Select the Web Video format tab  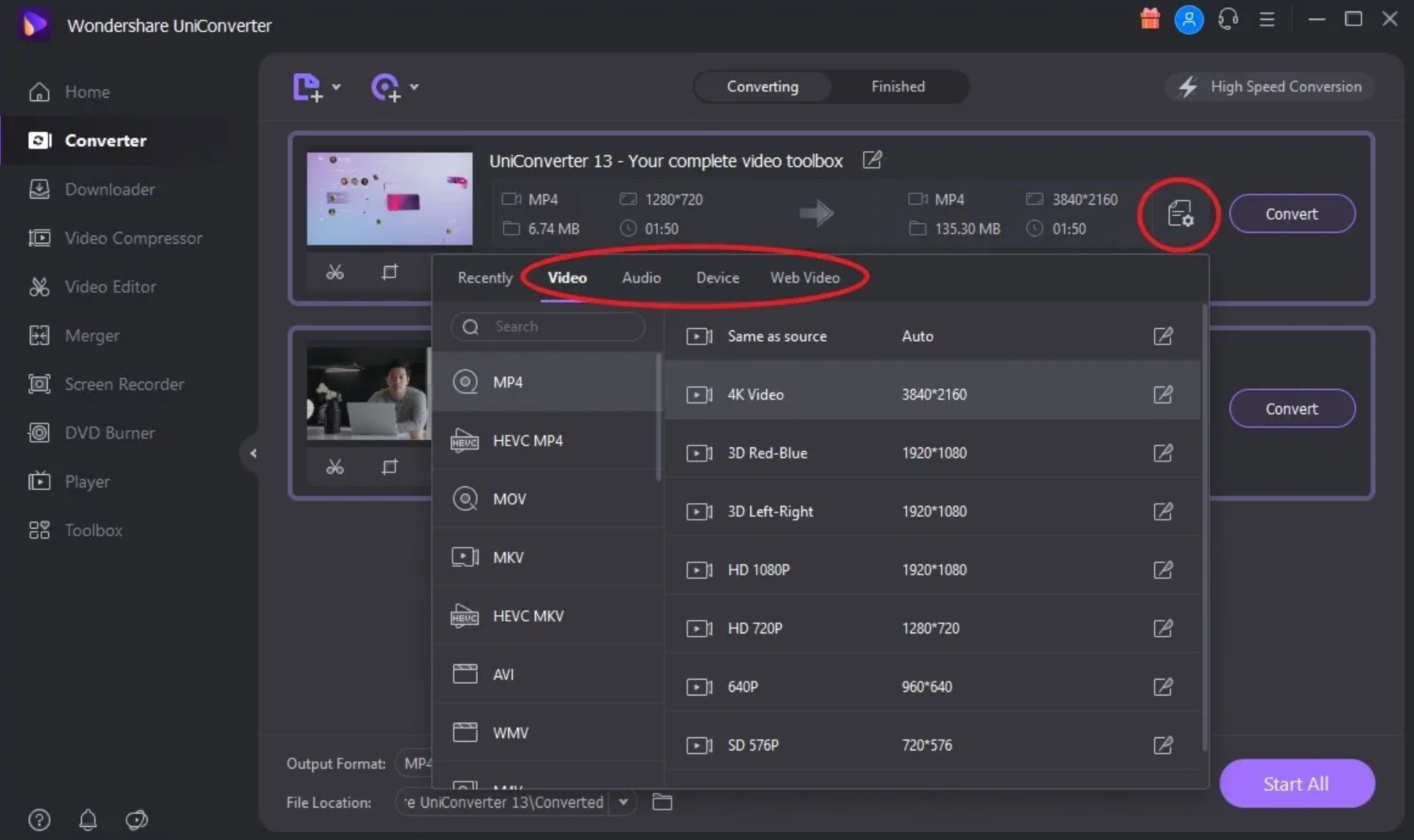(805, 278)
